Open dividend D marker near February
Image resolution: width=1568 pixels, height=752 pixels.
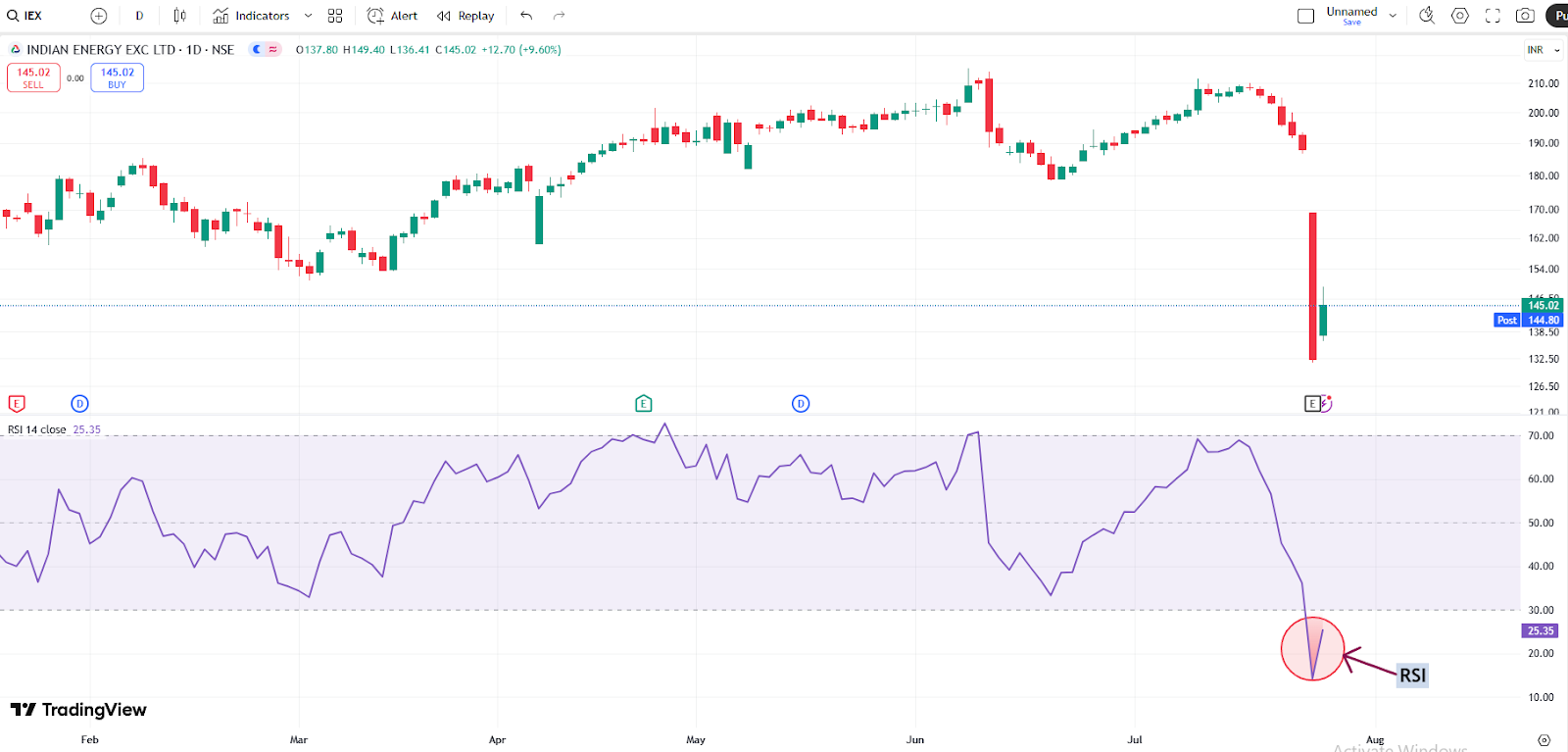pyautogui.click(x=80, y=403)
